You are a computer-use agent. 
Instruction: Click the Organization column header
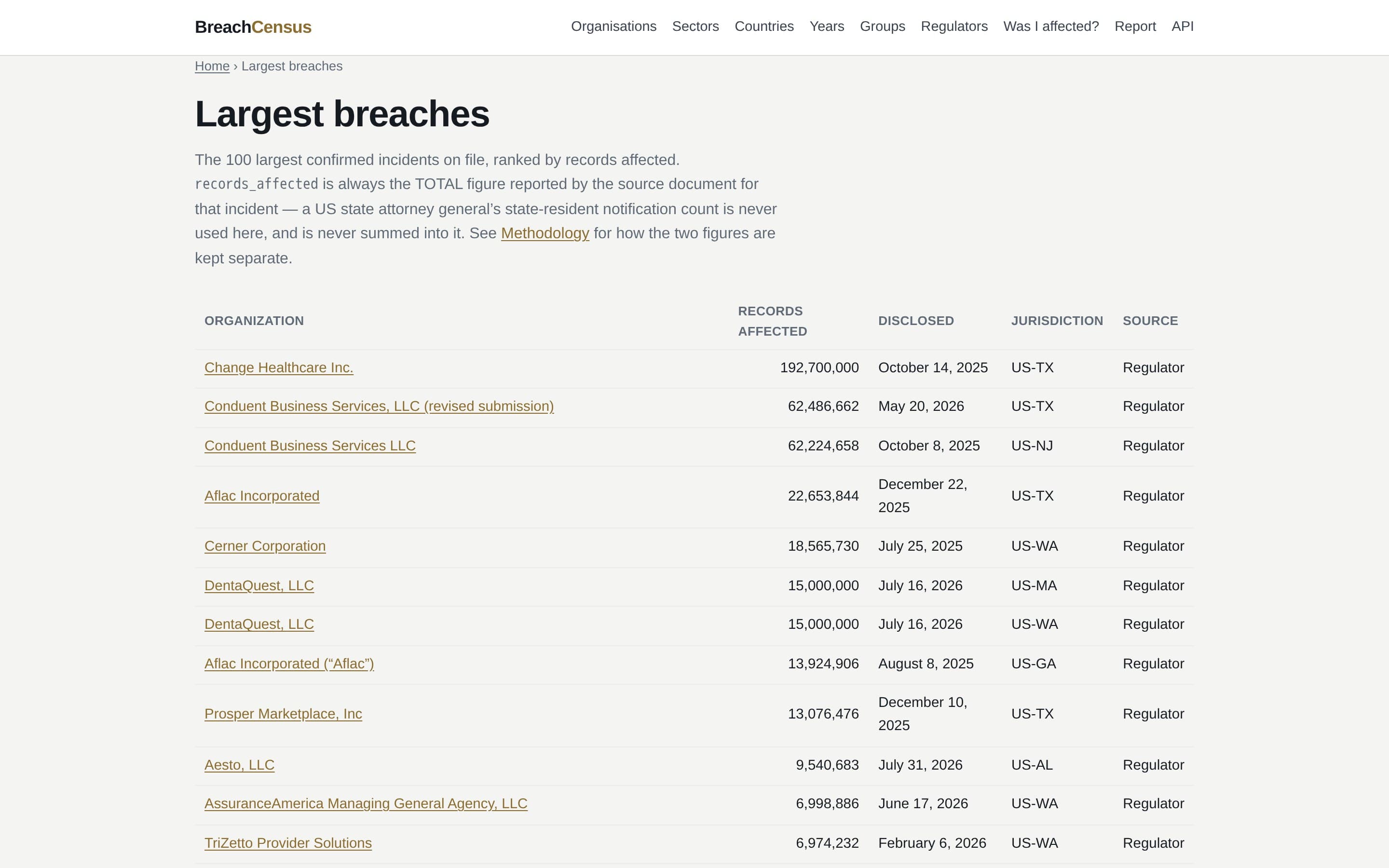(254, 321)
